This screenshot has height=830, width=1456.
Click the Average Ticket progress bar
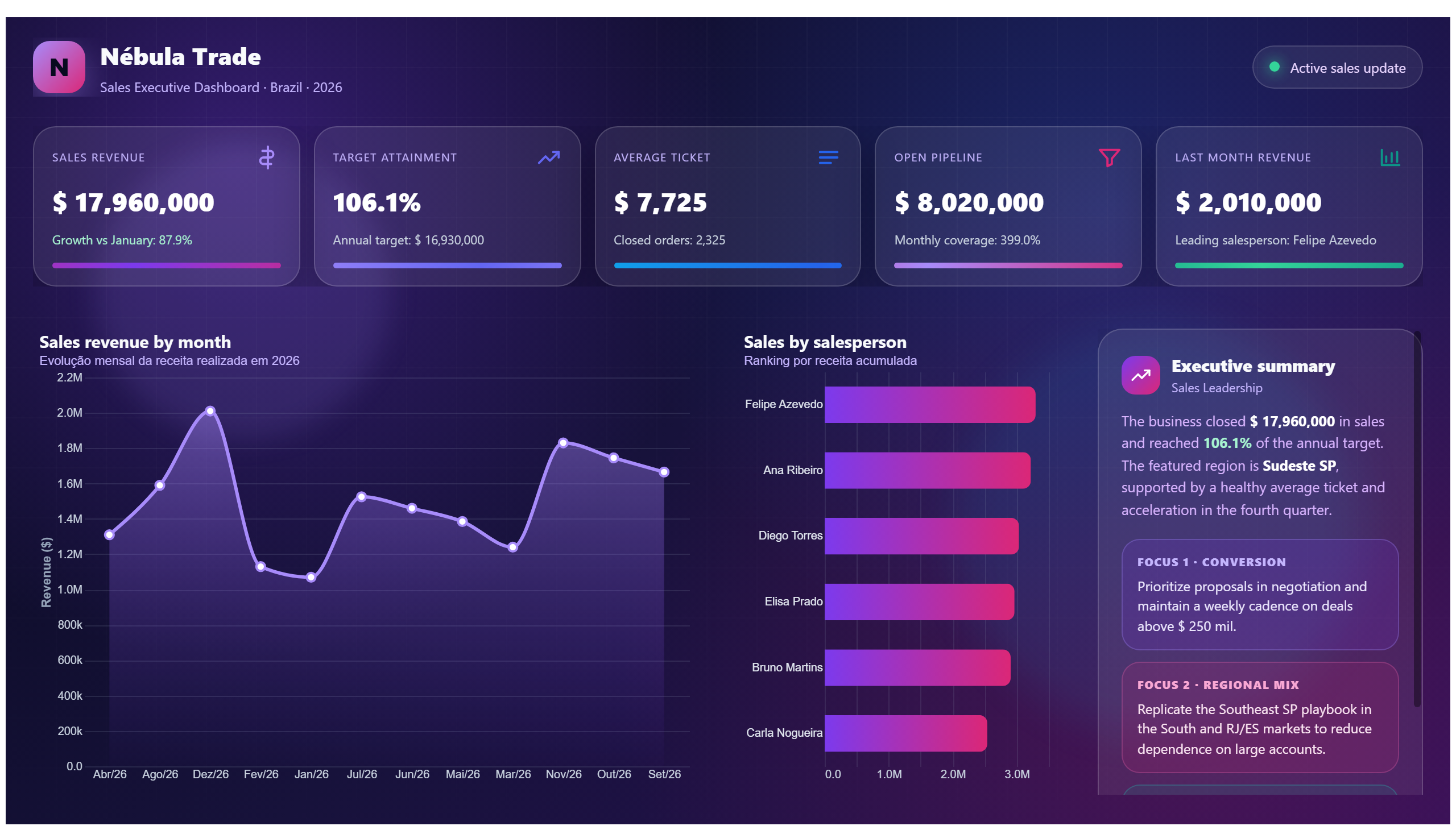coord(727,265)
